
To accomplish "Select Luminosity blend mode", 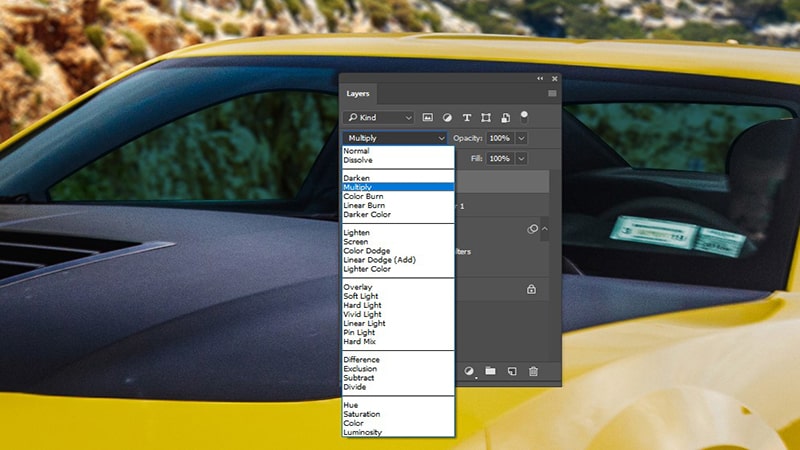I will tap(398, 433).
